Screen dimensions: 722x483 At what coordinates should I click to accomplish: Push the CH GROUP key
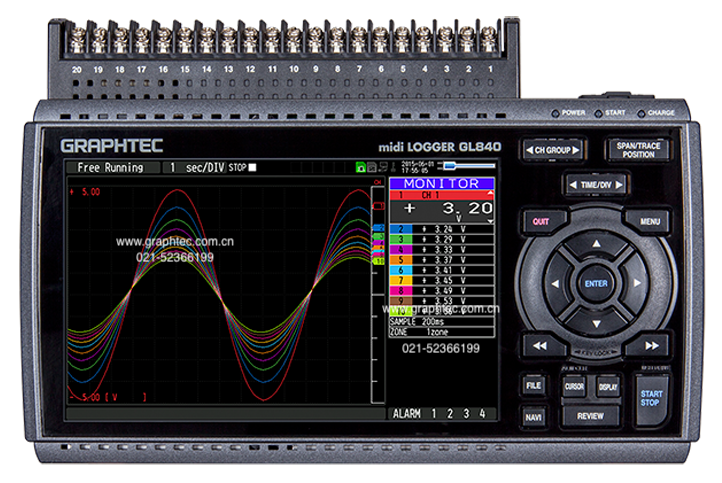click(553, 150)
